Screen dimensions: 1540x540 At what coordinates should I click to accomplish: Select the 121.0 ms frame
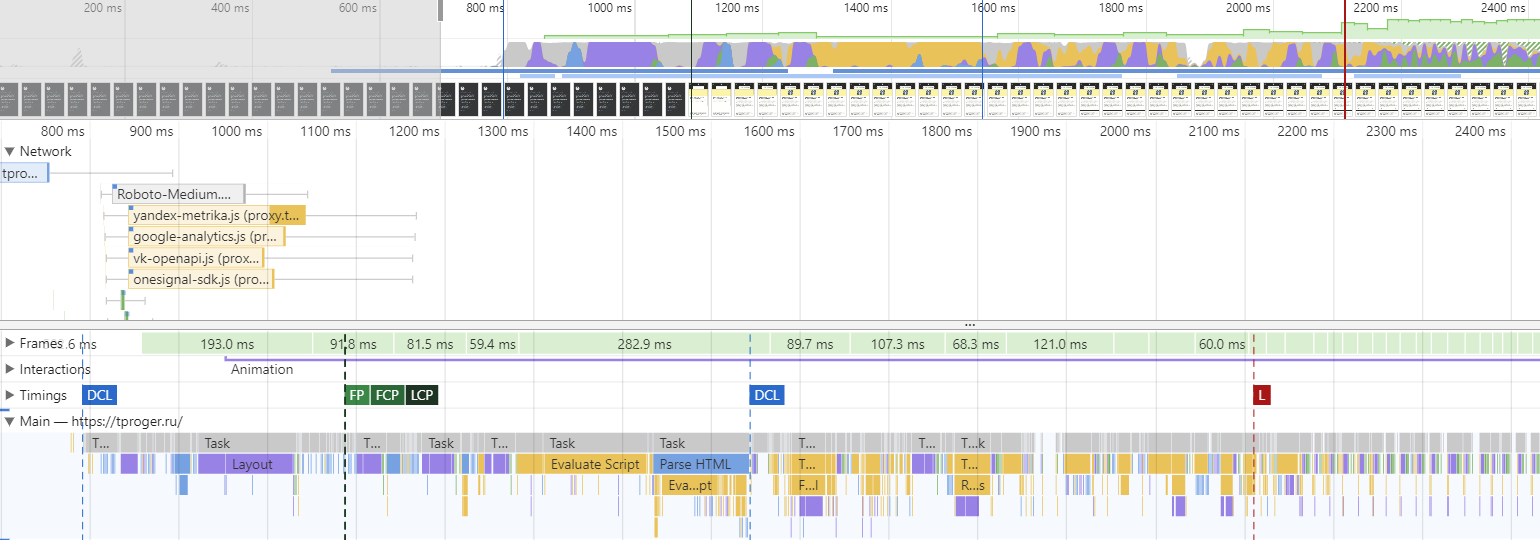(1060, 344)
